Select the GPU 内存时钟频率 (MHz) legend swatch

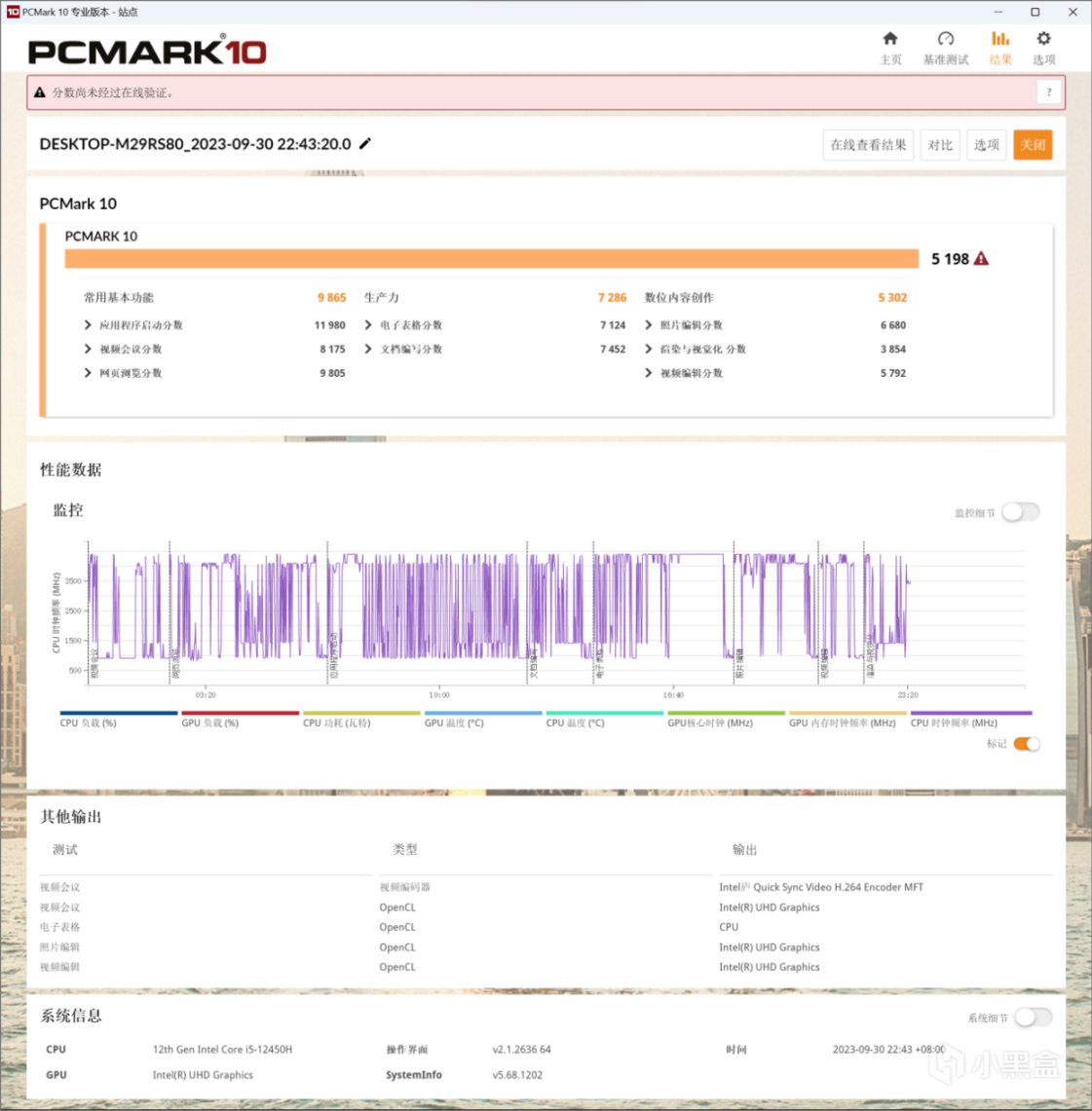(x=847, y=713)
